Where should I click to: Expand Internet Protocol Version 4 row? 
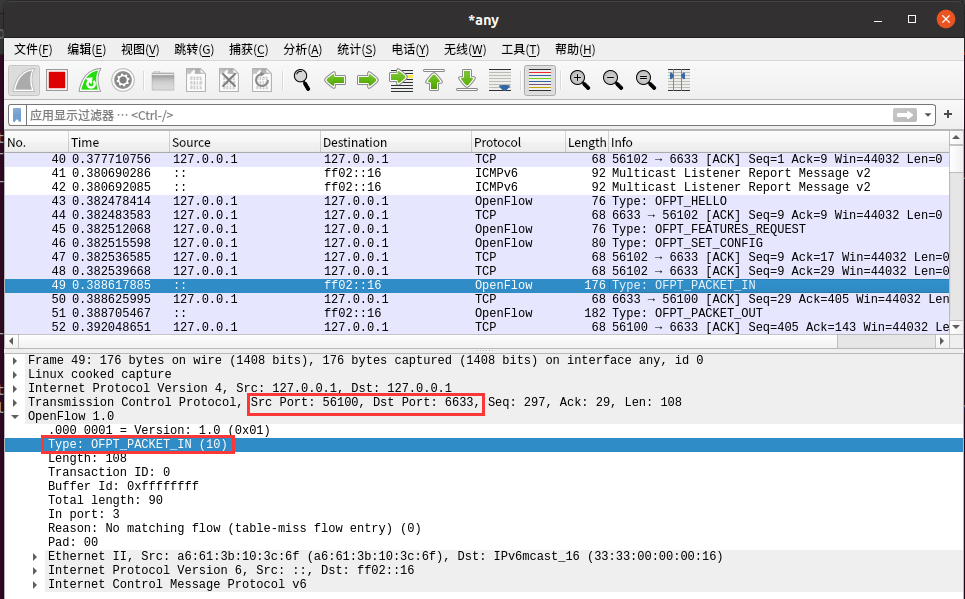pyautogui.click(x=15, y=388)
